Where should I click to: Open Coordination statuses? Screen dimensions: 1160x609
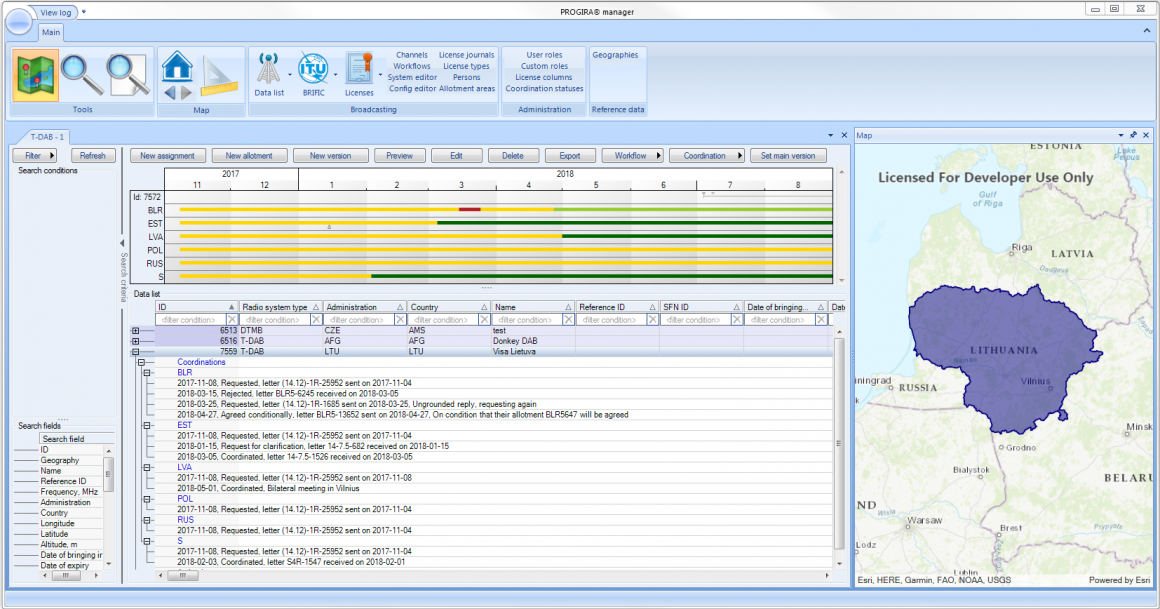544,88
